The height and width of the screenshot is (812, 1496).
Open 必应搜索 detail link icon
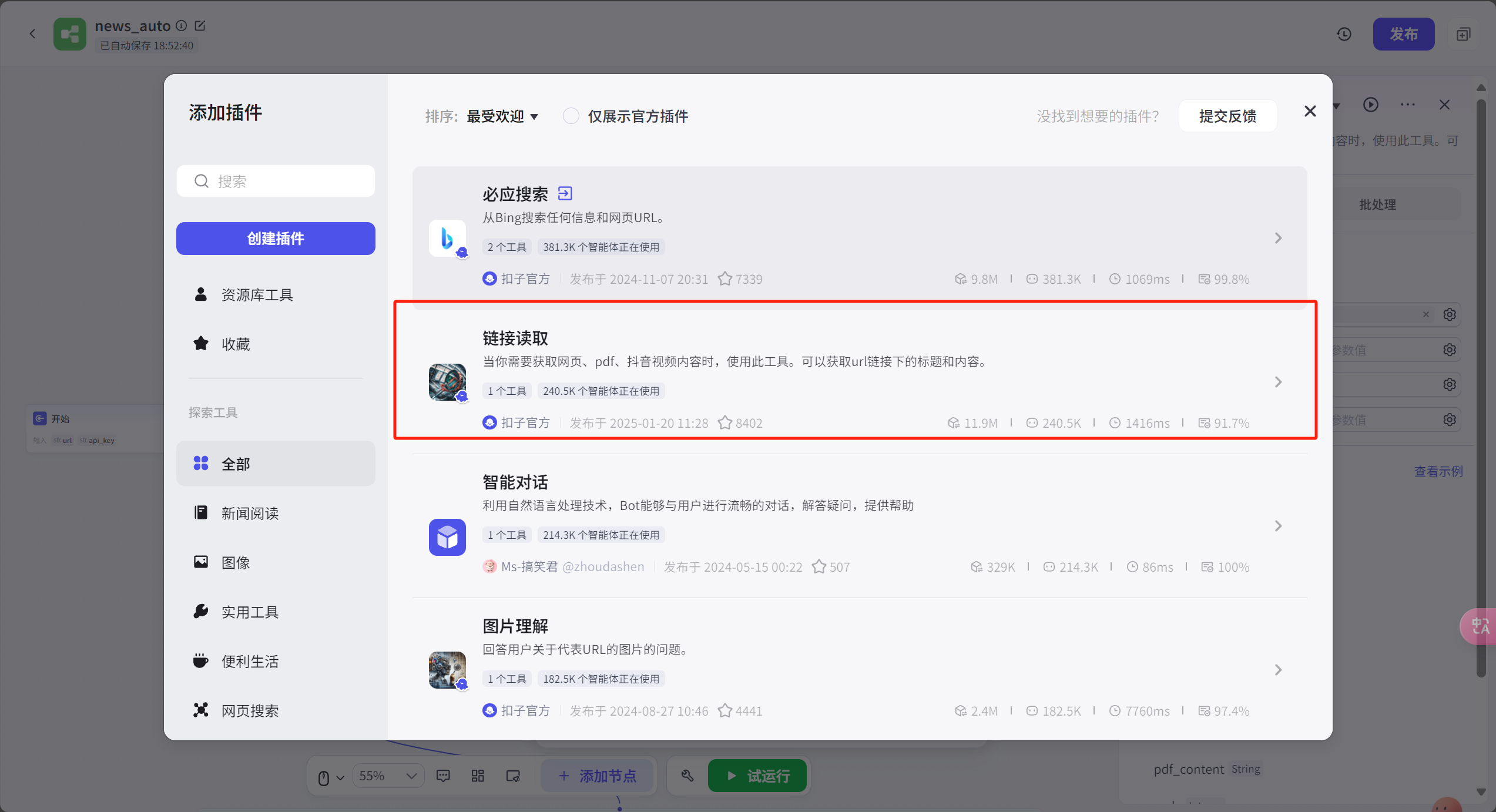(565, 193)
